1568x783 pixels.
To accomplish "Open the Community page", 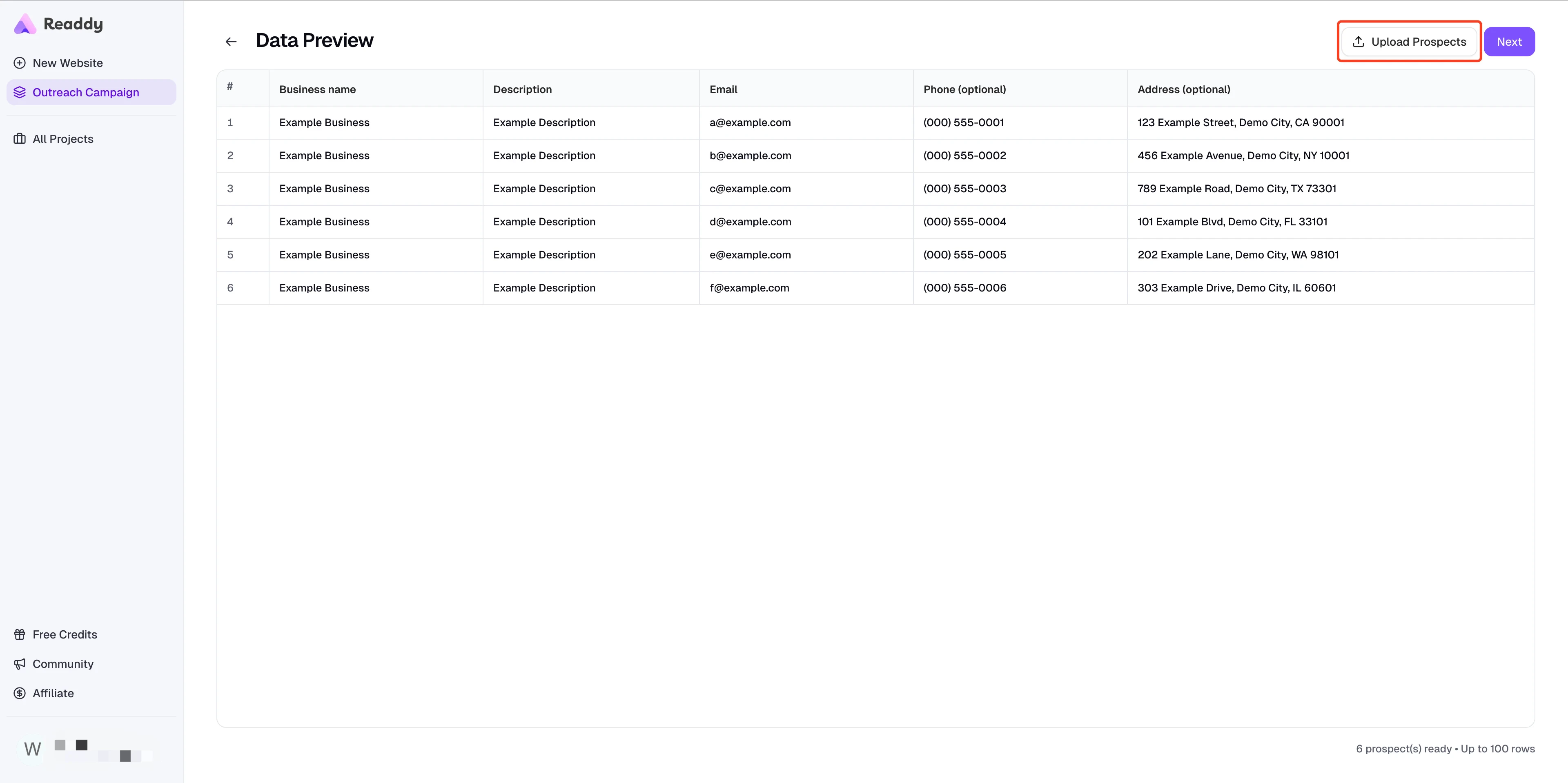I will (x=63, y=664).
